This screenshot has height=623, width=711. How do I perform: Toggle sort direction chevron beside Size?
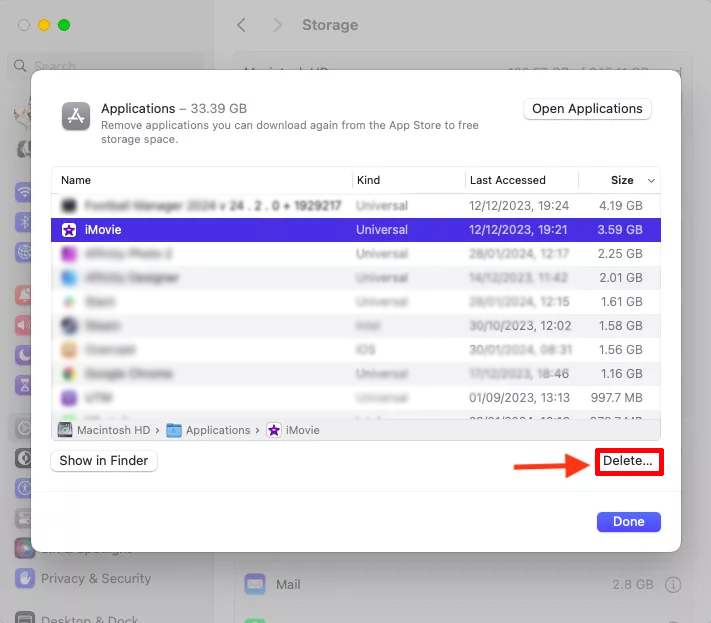click(x=651, y=180)
